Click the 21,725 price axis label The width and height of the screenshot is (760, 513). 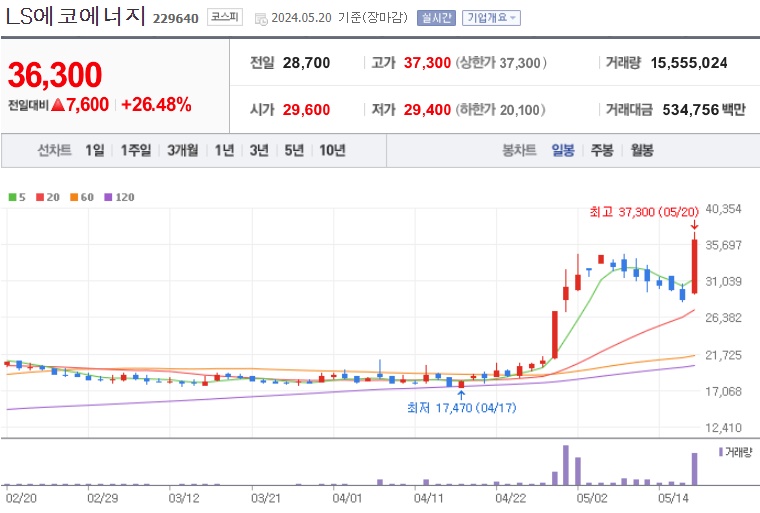723,355
